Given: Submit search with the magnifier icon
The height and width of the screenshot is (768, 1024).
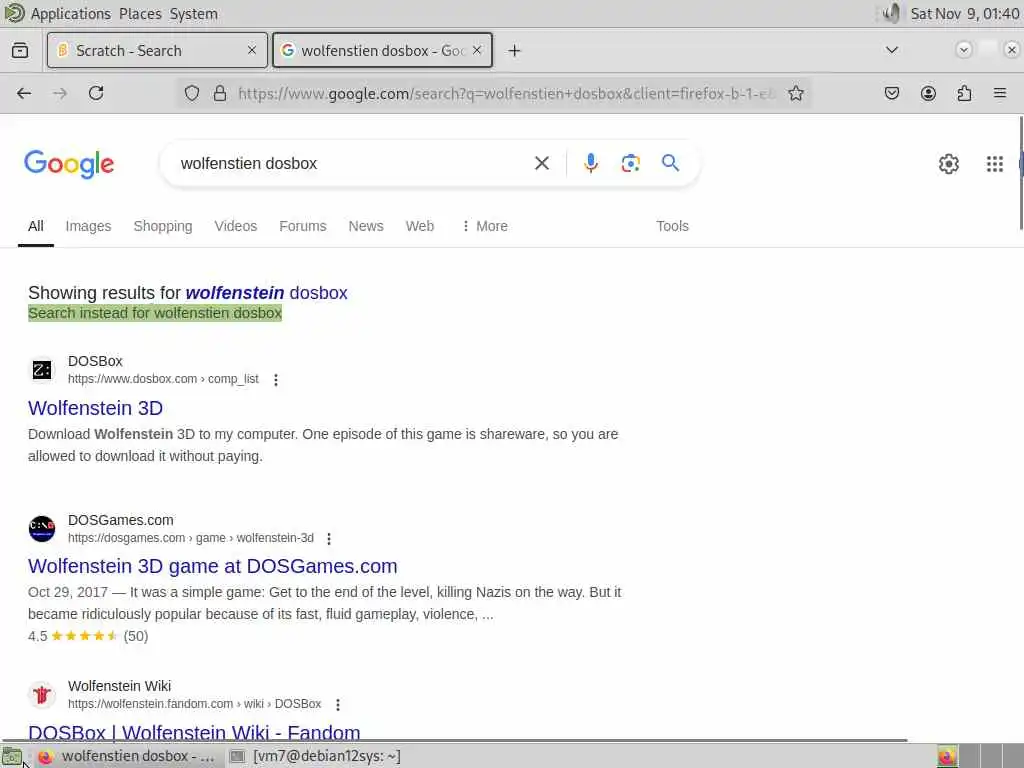Looking at the screenshot, I should pyautogui.click(x=671, y=163).
